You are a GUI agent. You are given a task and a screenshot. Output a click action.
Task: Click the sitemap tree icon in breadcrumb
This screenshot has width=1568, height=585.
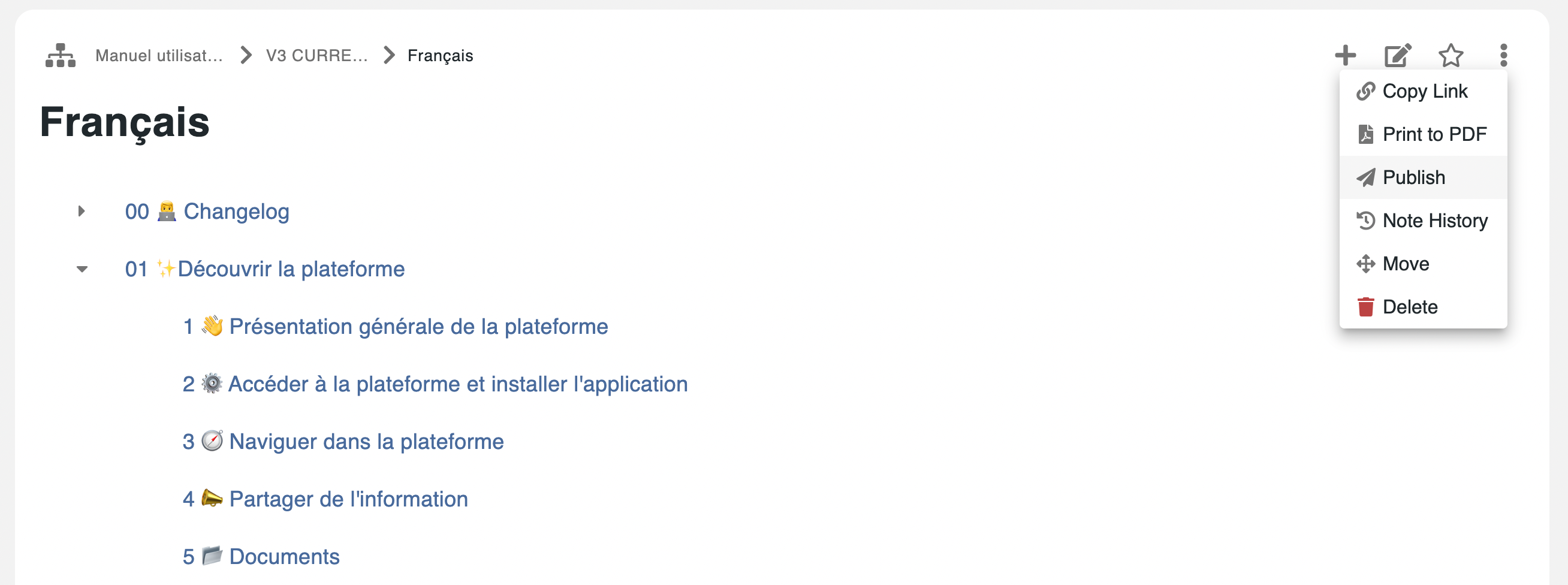click(61, 55)
